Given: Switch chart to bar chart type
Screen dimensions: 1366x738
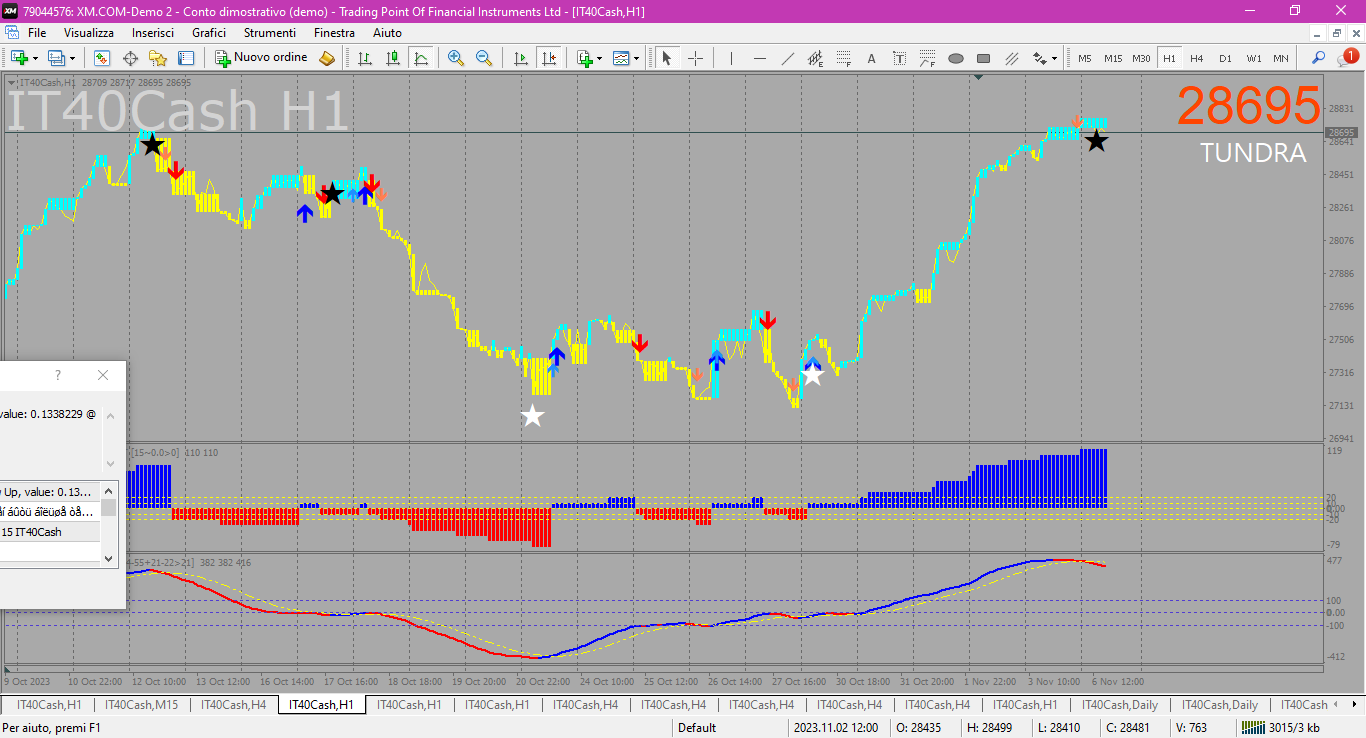Looking at the screenshot, I should click(365, 58).
